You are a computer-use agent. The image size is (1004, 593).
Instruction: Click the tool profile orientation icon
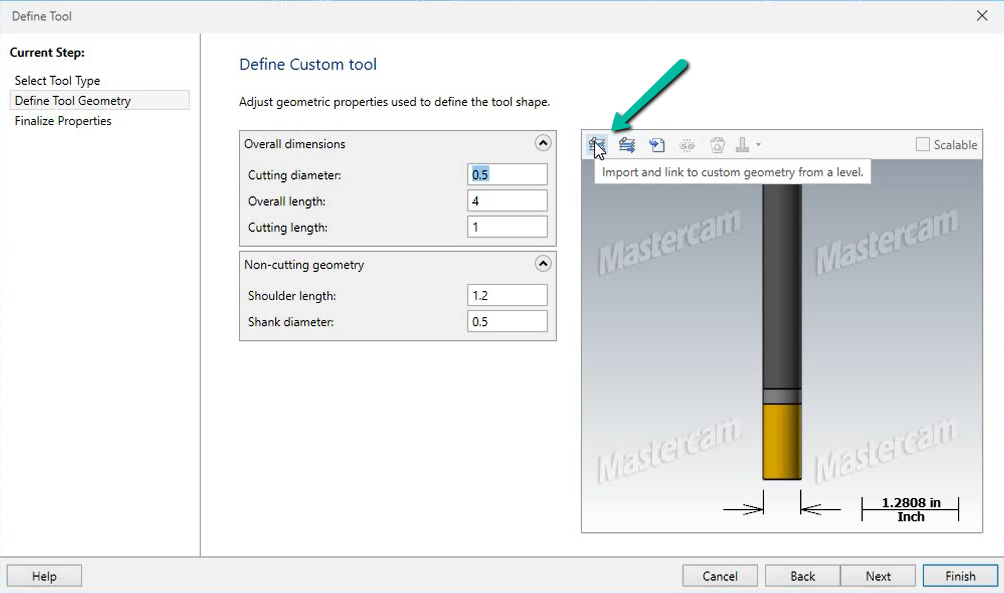743,145
